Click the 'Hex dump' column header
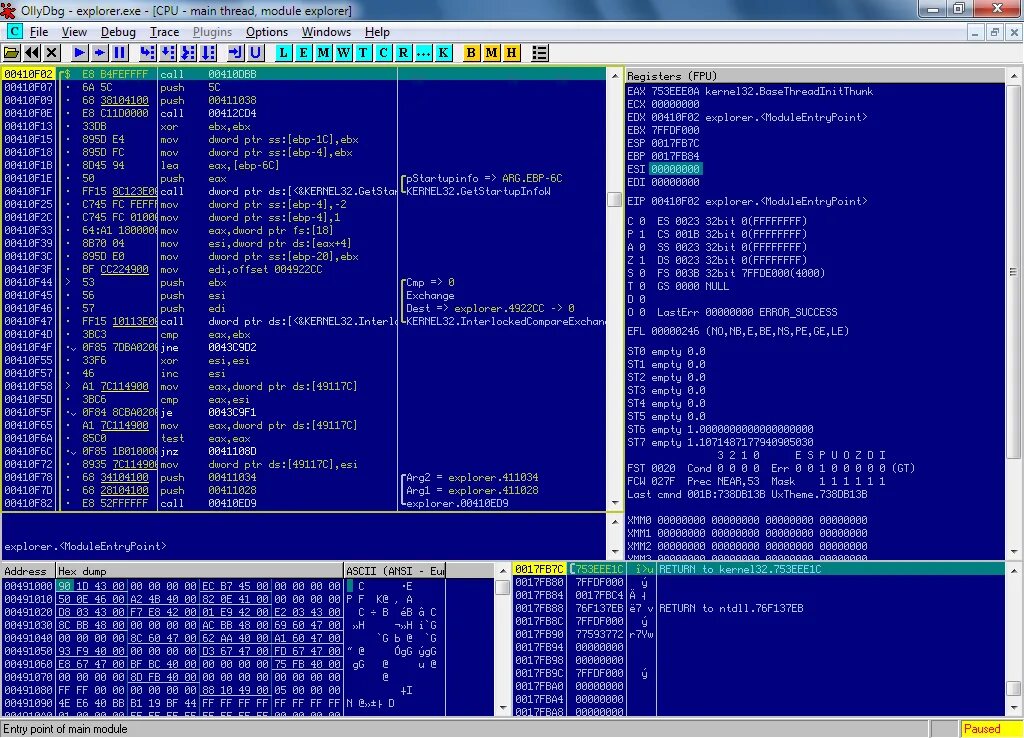Screen dimensions: 1024x738 [200, 571]
